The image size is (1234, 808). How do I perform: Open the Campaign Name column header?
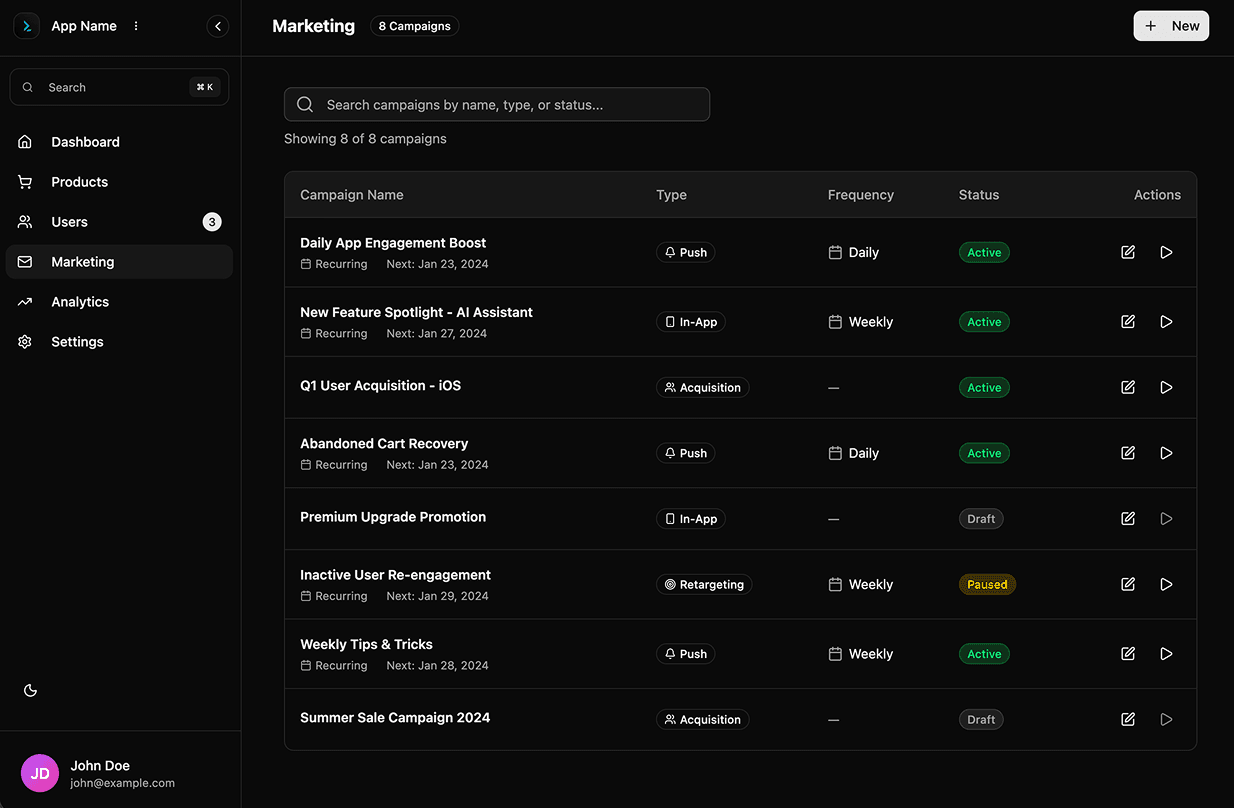[351, 194]
